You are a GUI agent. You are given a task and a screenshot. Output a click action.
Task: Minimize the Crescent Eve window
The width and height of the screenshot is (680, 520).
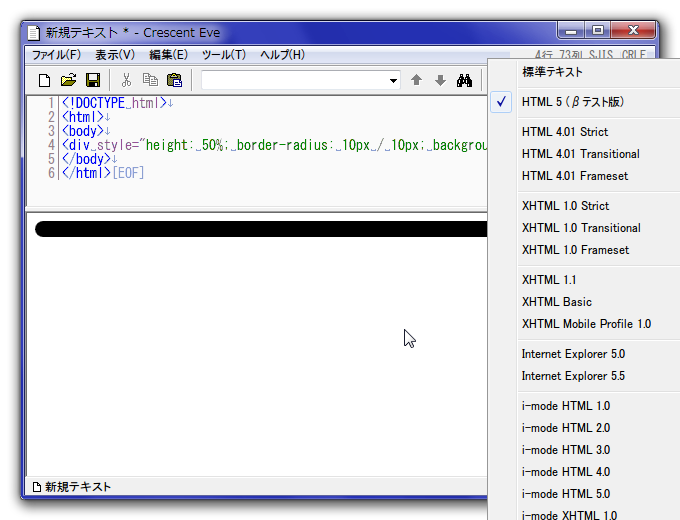(x=571, y=30)
